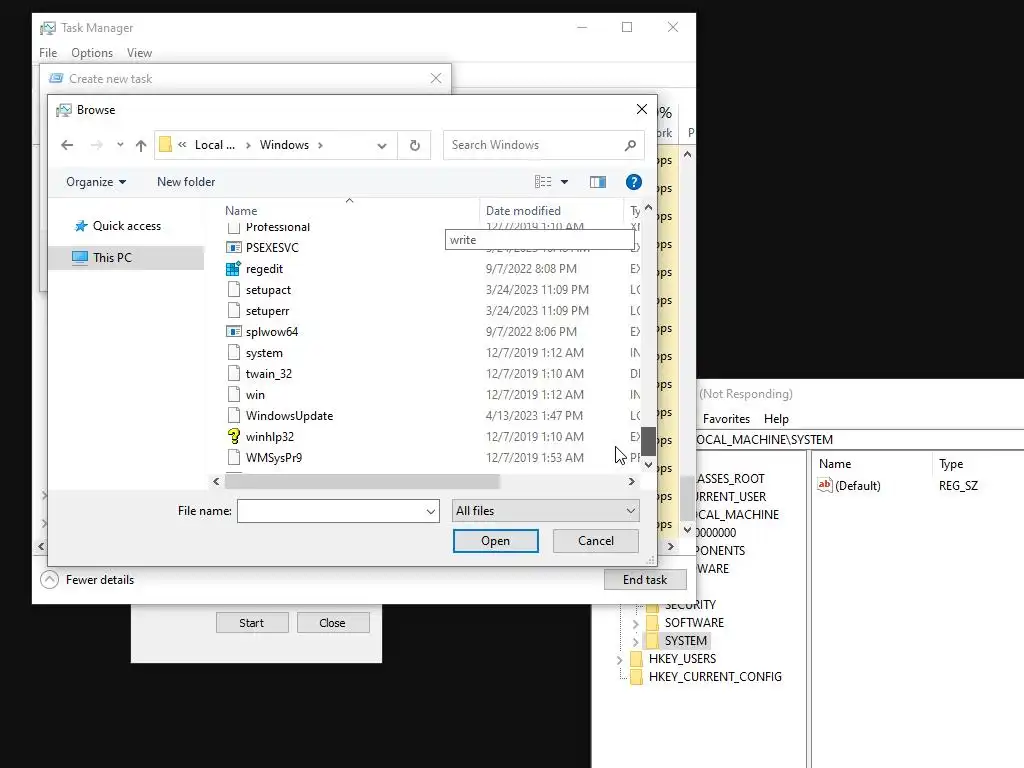The height and width of the screenshot is (768, 1024).
Task: Click the file list vertical scrollbar thumb
Action: tap(648, 441)
